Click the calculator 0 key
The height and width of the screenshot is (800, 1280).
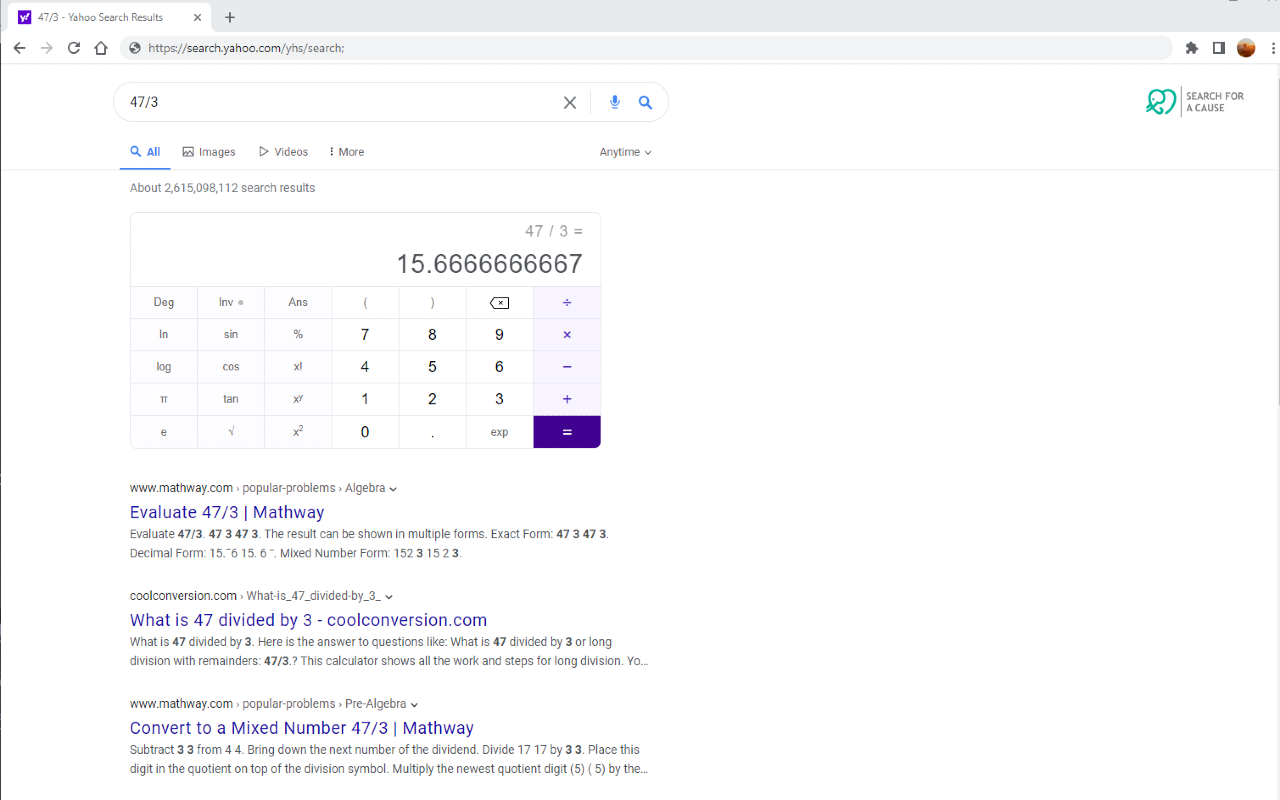click(365, 432)
